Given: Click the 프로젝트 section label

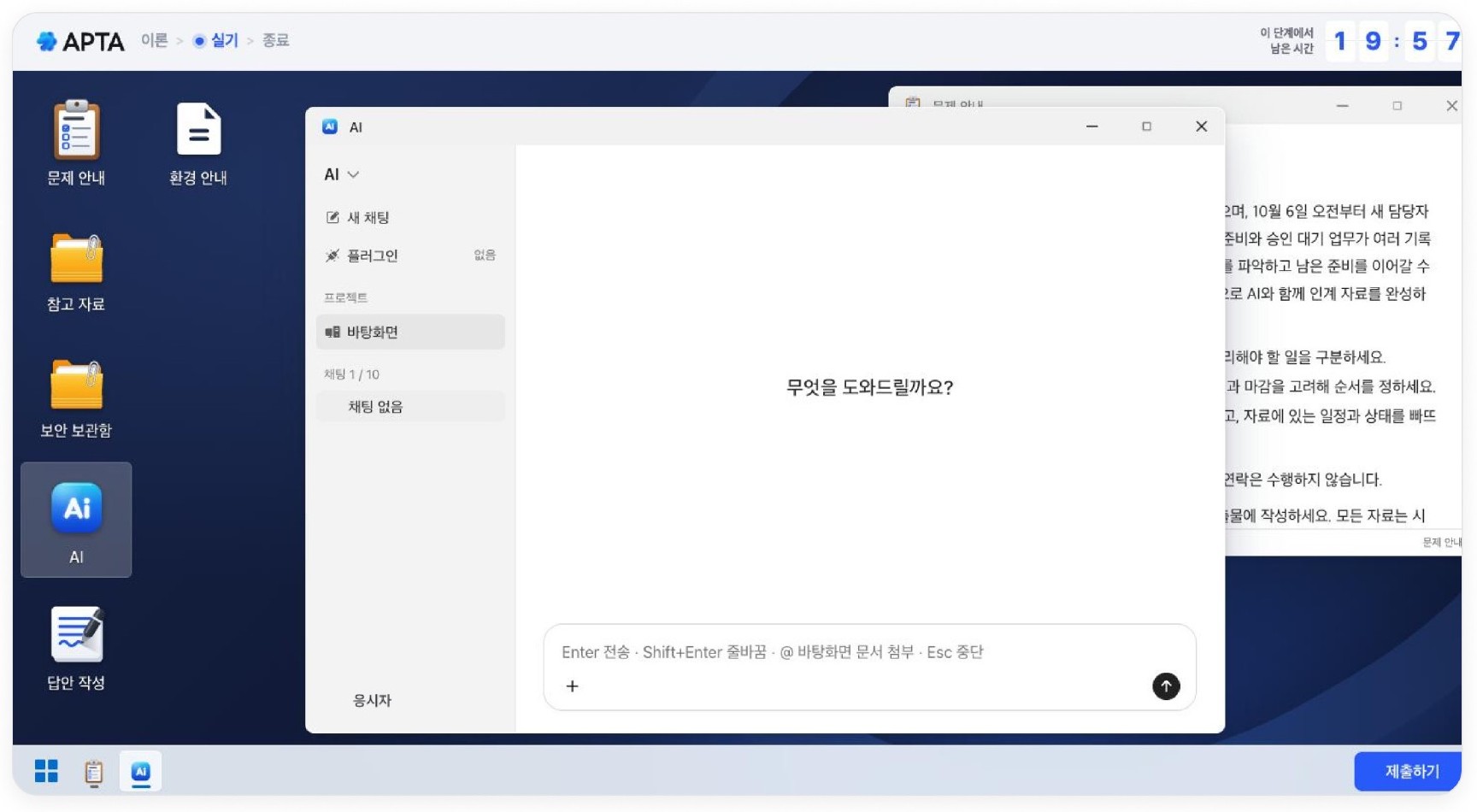Looking at the screenshot, I should pos(345,297).
